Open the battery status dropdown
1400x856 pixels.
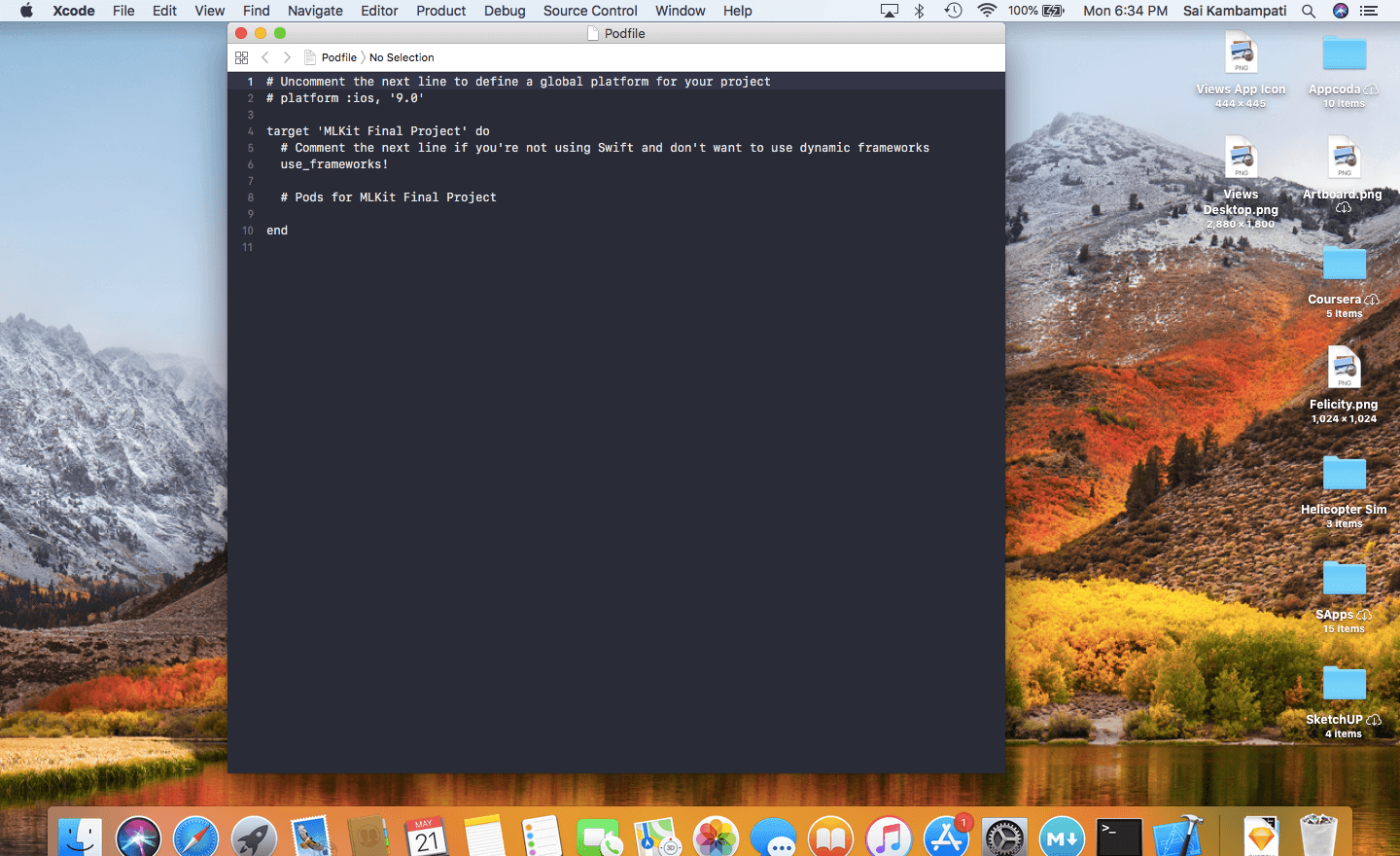(x=1036, y=11)
